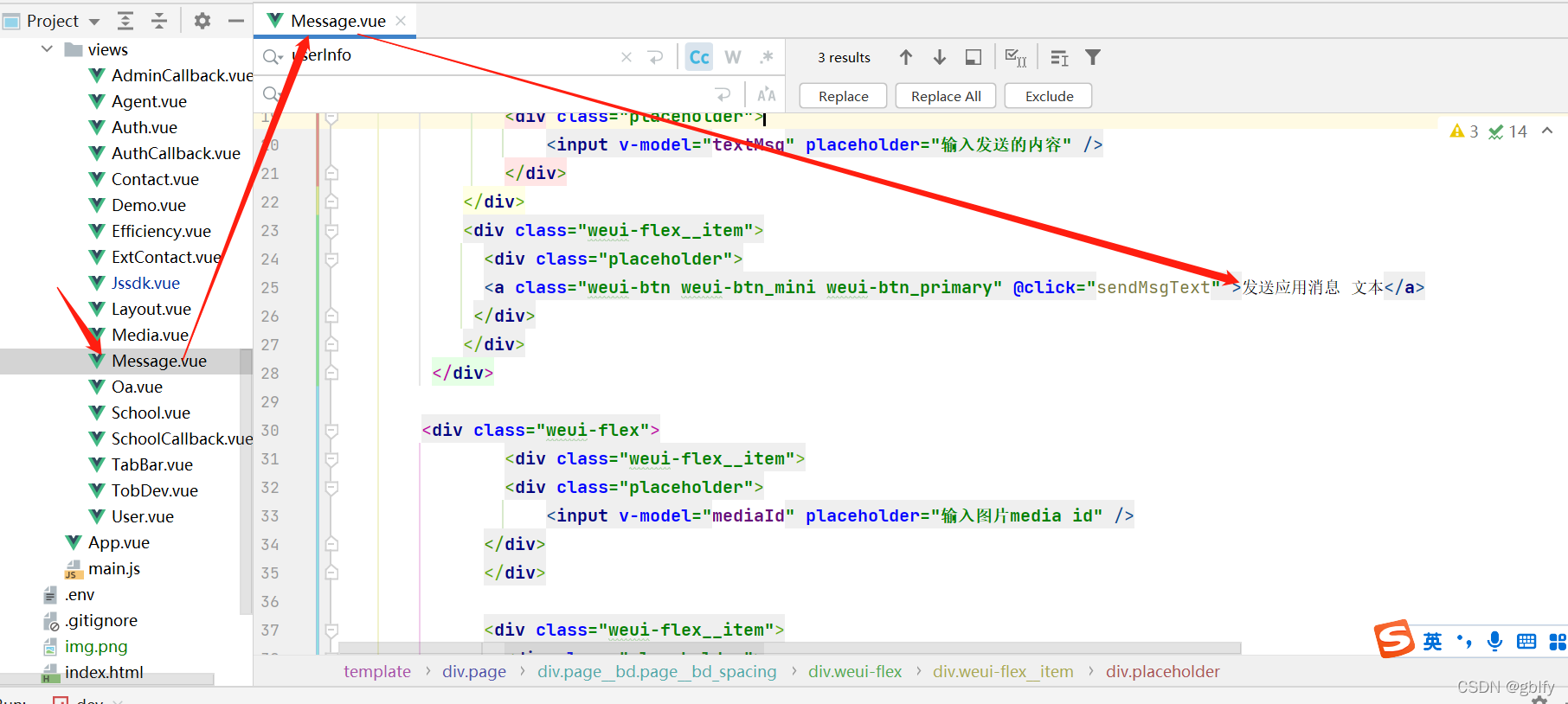Select div.page__bd.page__bd_spacing breadcrumb

657,671
